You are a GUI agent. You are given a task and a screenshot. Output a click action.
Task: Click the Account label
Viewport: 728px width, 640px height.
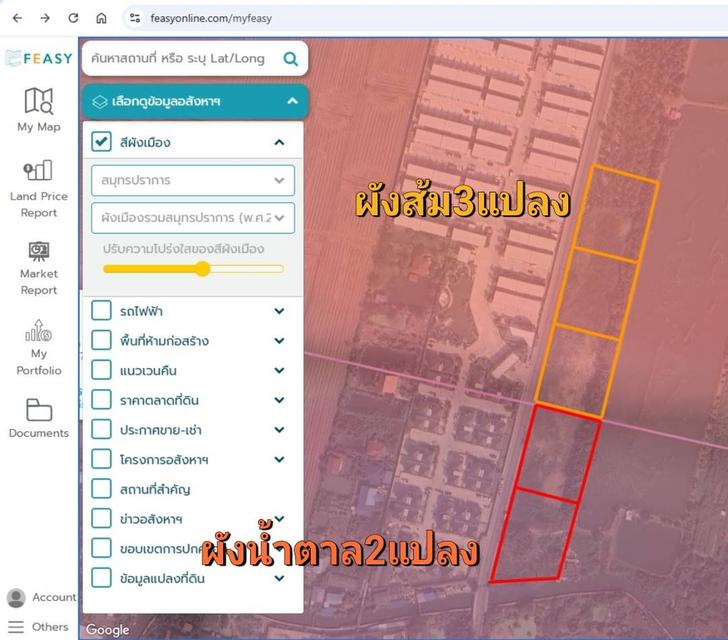pos(54,597)
